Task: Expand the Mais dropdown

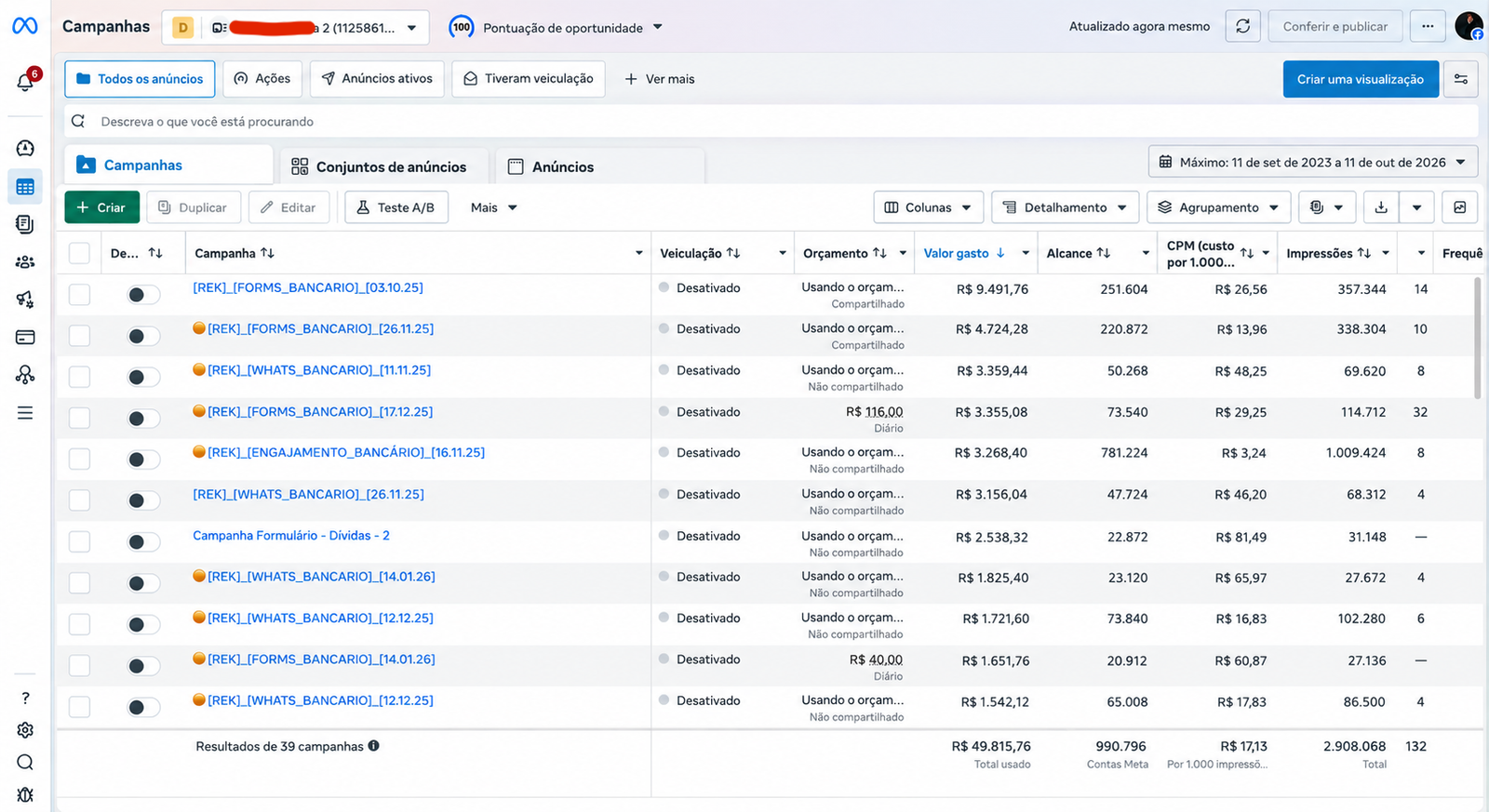Action: [x=493, y=207]
